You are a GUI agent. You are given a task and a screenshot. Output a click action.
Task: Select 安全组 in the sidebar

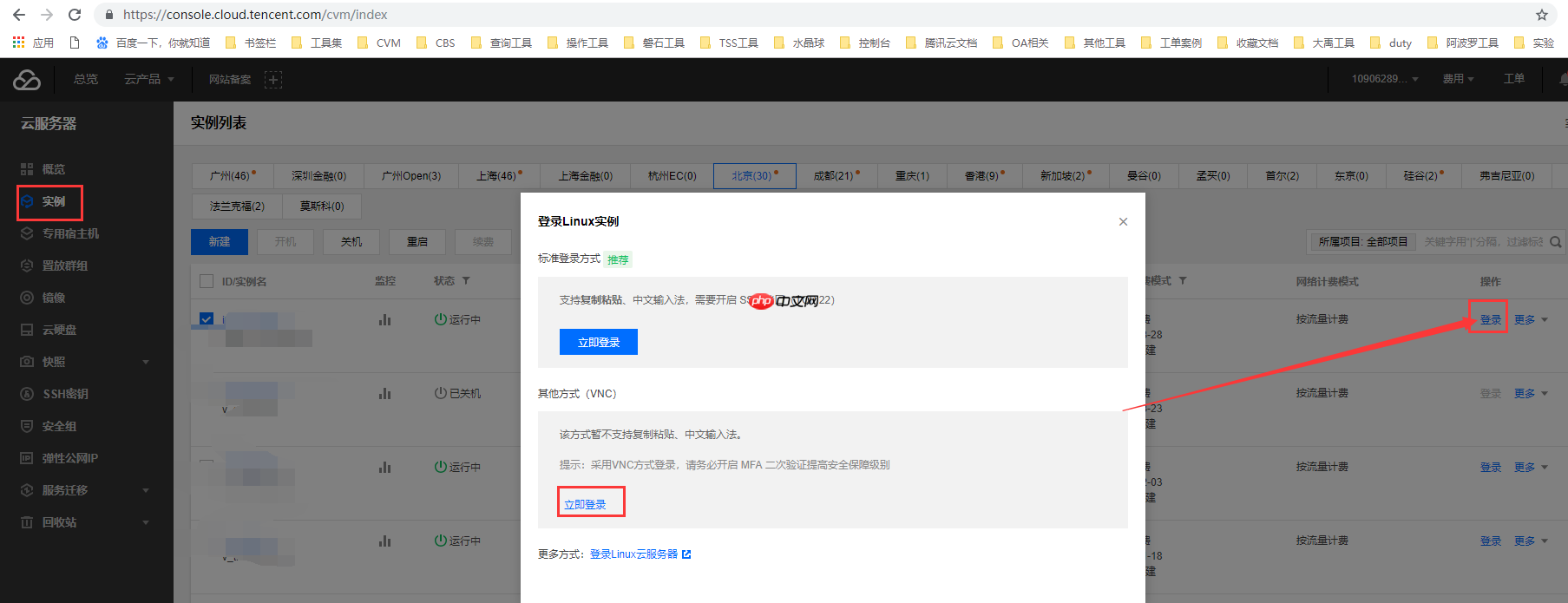point(59,426)
